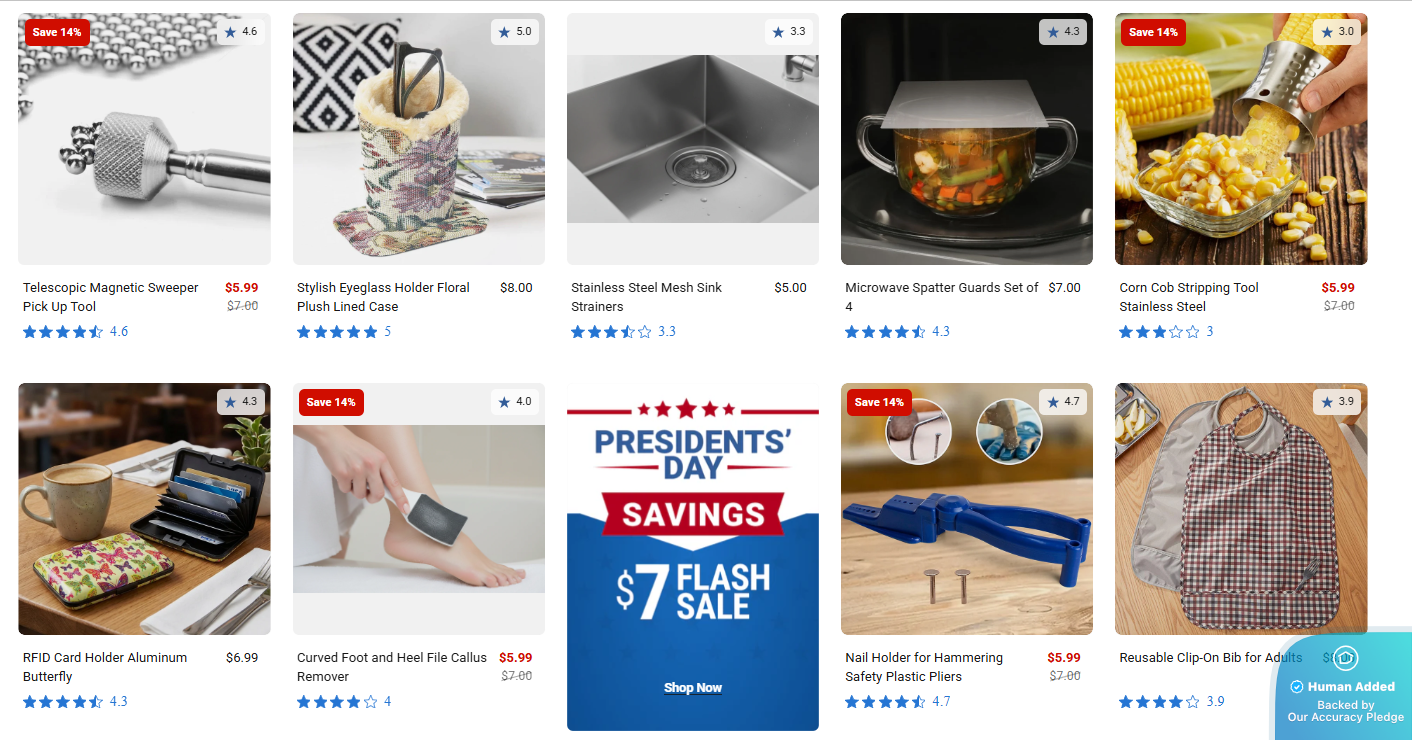The width and height of the screenshot is (1412, 740).
Task: Click the Save 14% badge on Corn Cob Stripping Tool
Action: pyautogui.click(x=1153, y=32)
